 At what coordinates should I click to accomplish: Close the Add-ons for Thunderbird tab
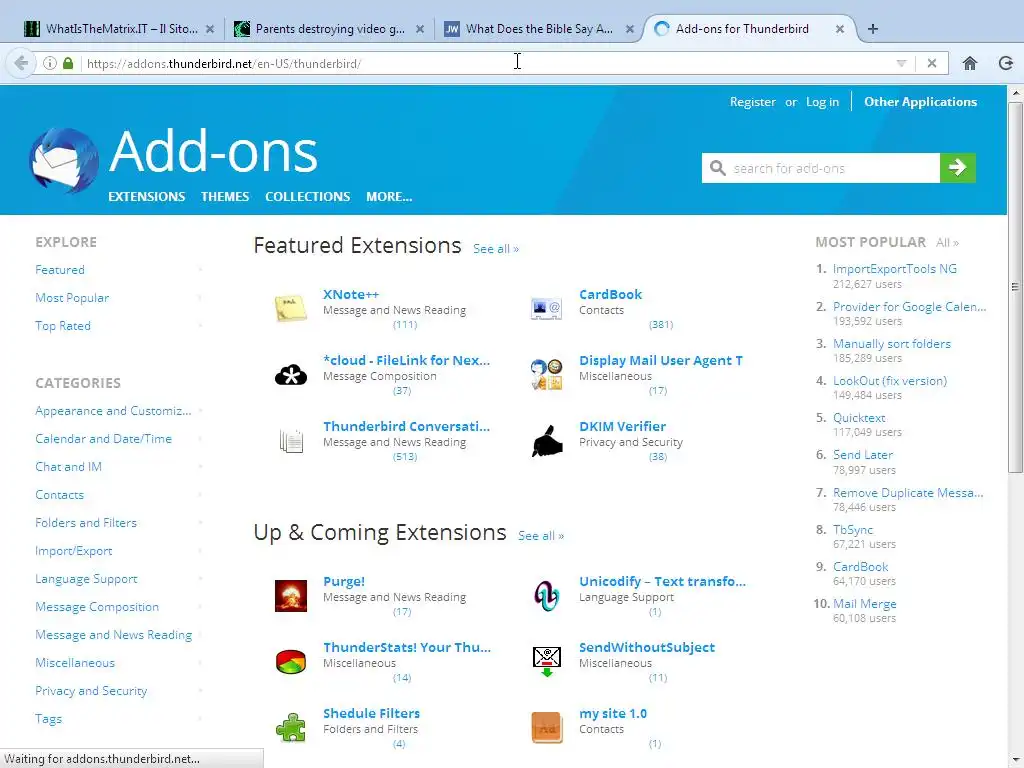tap(840, 29)
